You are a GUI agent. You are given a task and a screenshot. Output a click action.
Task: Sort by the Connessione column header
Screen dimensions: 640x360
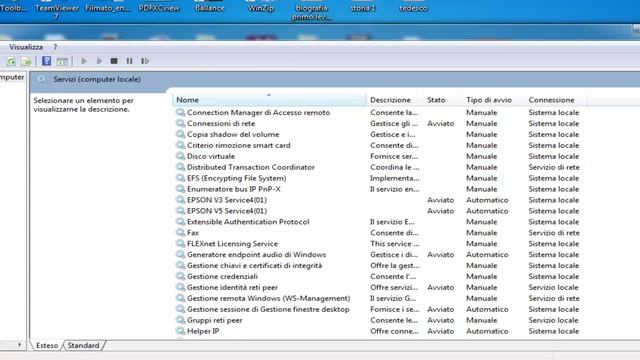coord(556,100)
